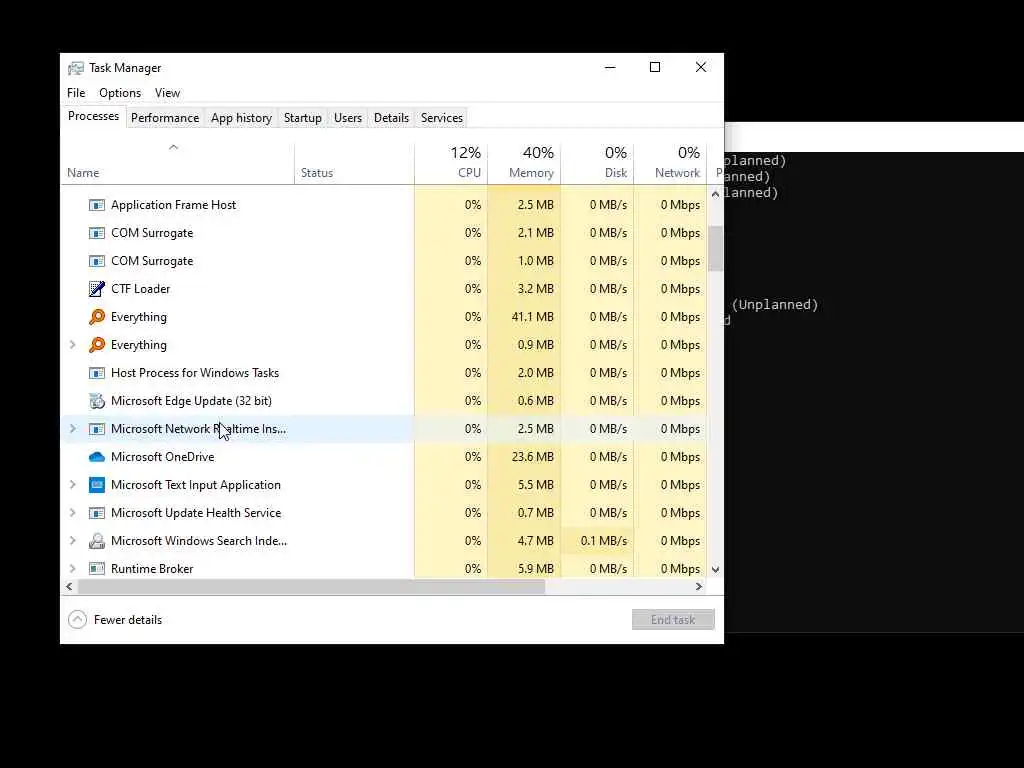Click the 23.6 MB memory value
Screen dimensions: 1024x768
[532, 457]
